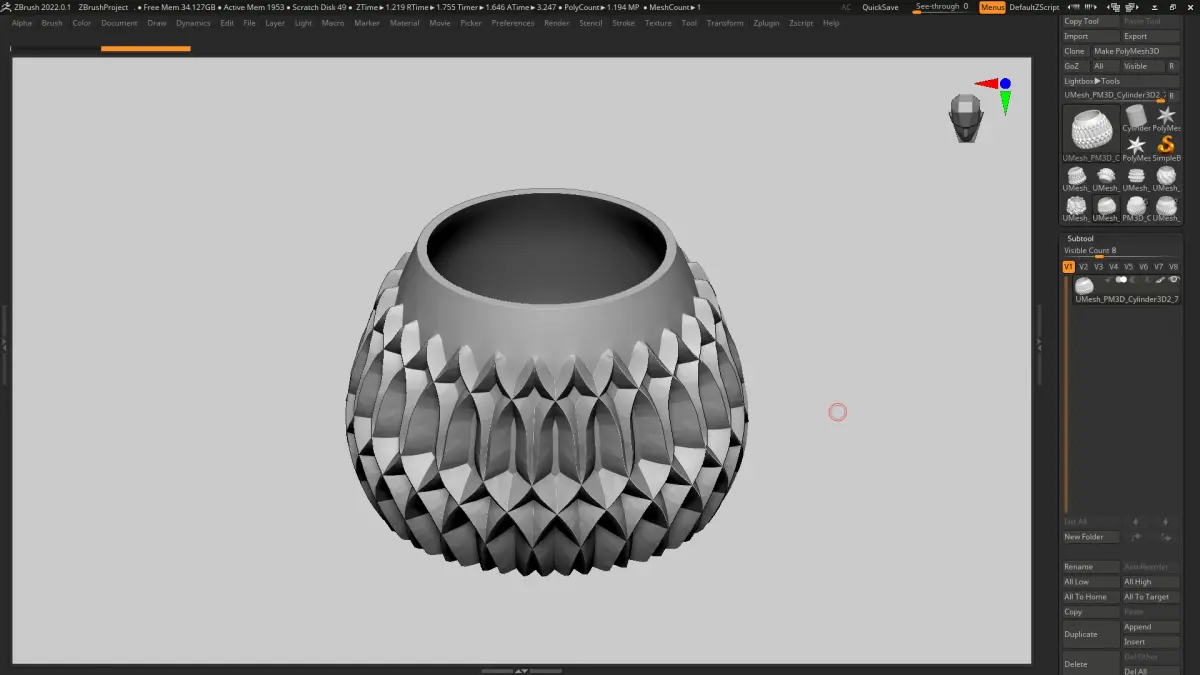Collapse the Subtool palette header
The image size is (1200, 675).
click(x=1080, y=239)
